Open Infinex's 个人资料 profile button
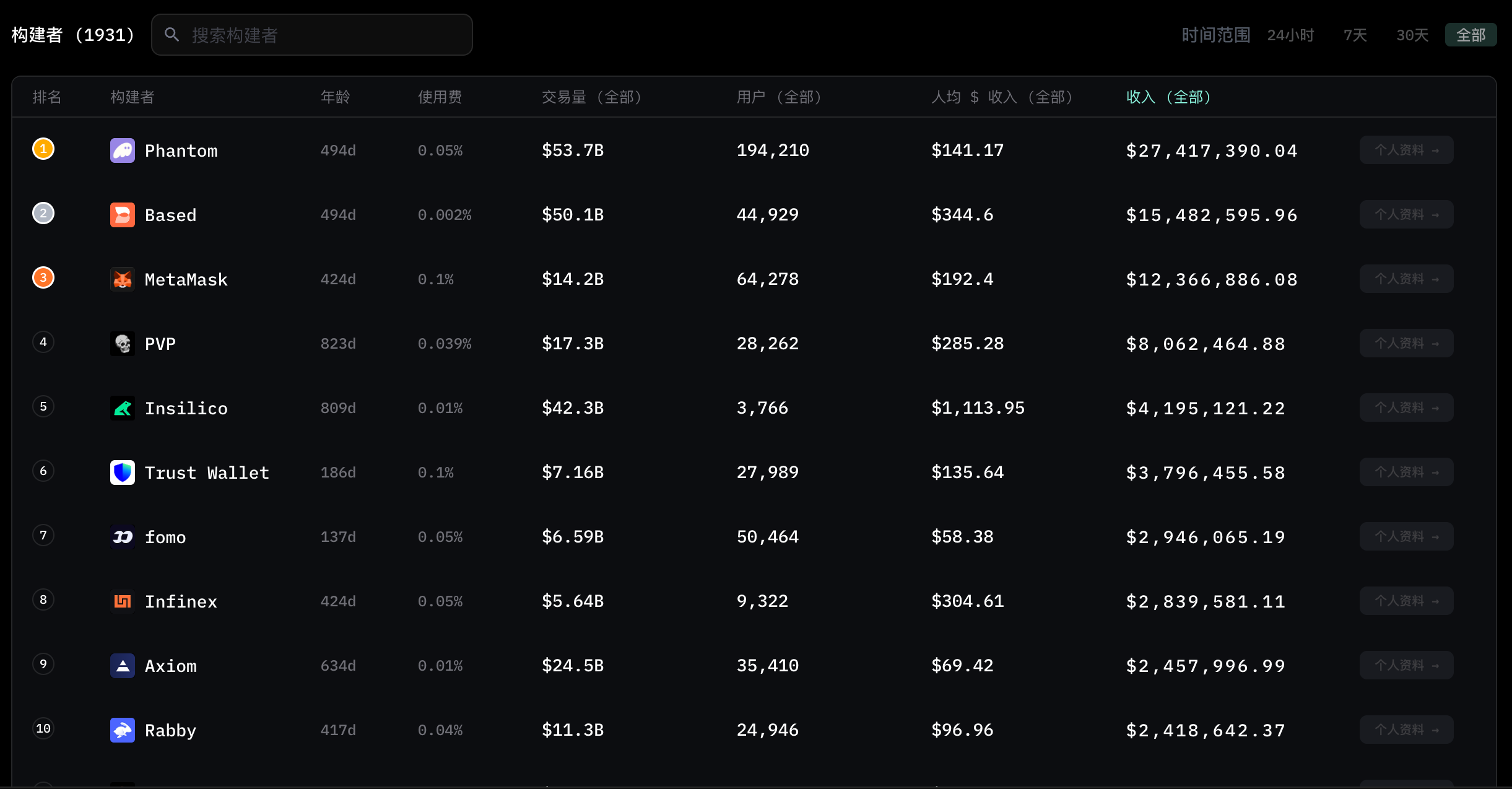 tap(1406, 601)
